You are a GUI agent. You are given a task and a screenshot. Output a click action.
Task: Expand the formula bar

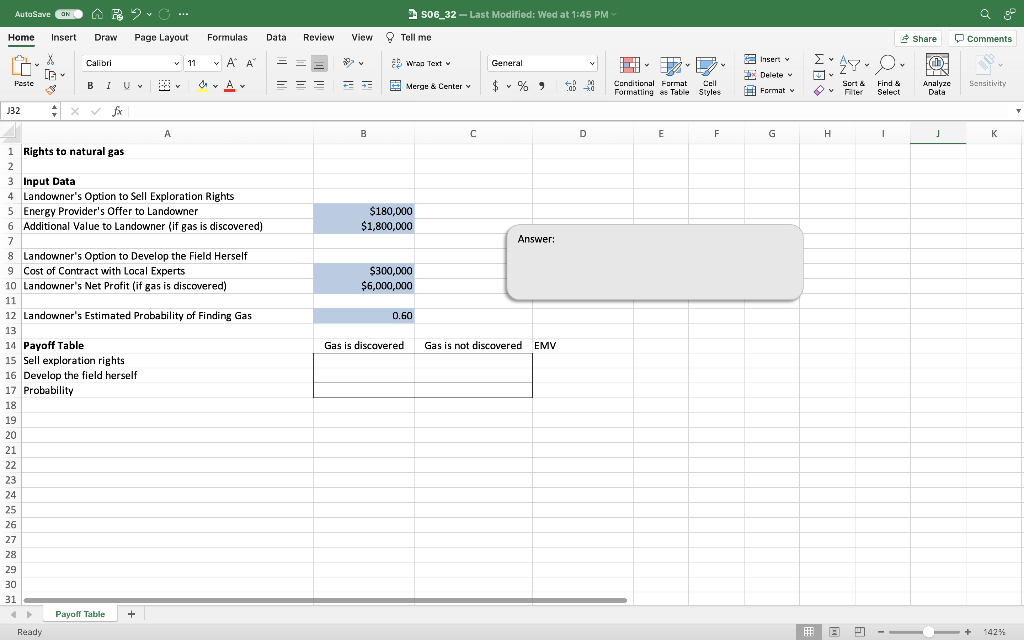(x=1017, y=111)
